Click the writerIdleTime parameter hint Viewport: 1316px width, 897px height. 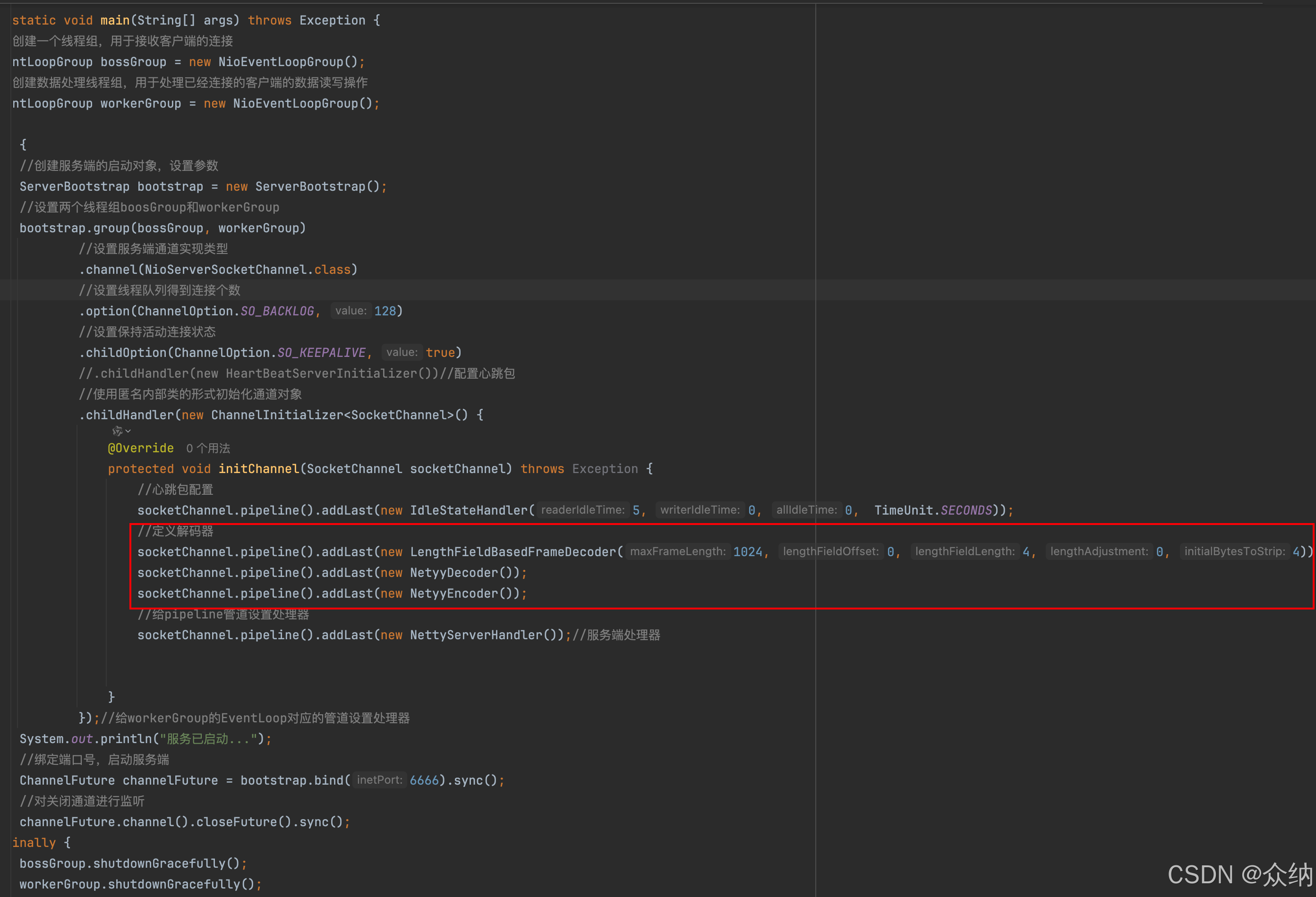(700, 510)
